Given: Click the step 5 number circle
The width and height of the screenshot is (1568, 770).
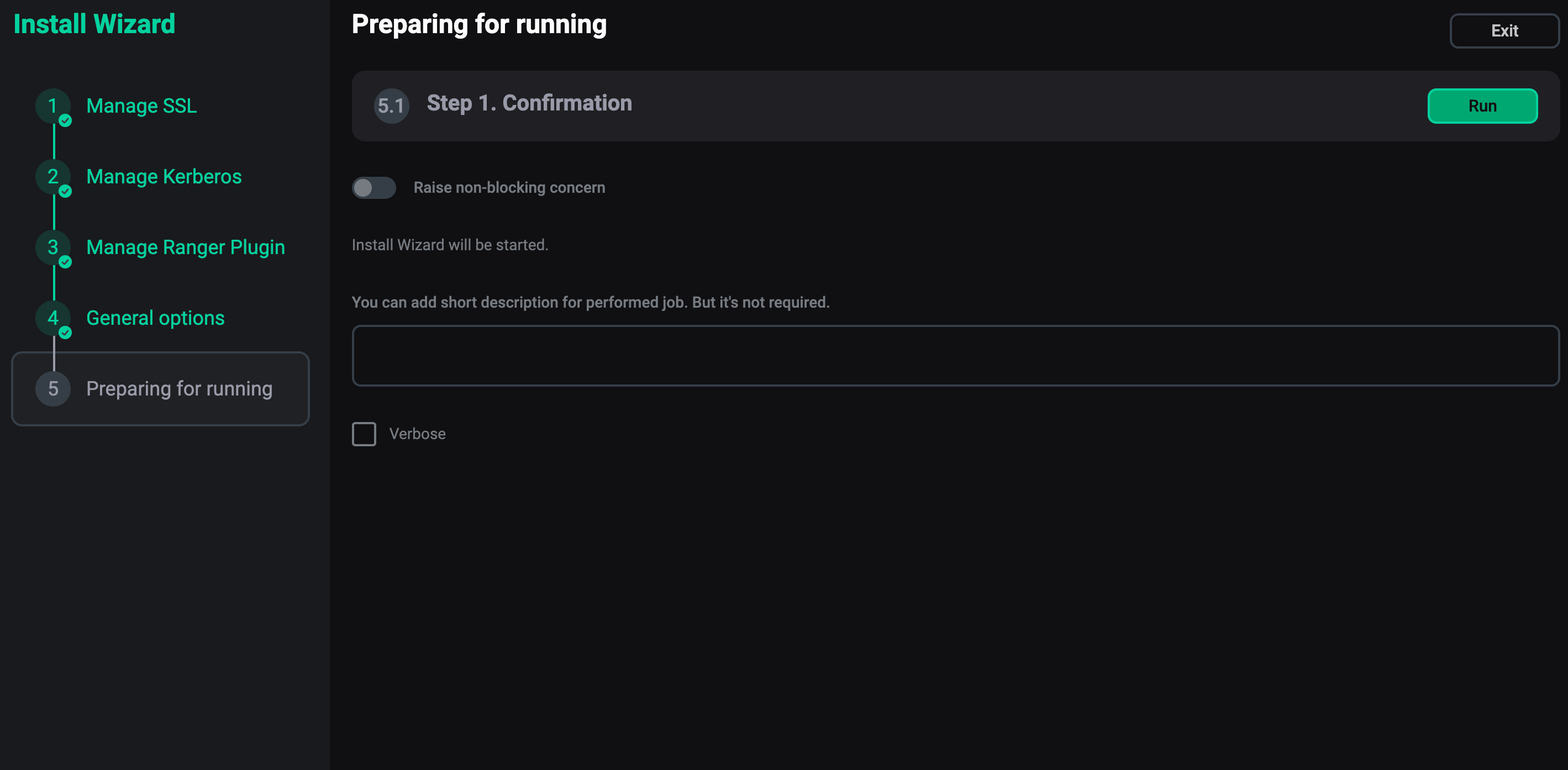Looking at the screenshot, I should (x=53, y=389).
